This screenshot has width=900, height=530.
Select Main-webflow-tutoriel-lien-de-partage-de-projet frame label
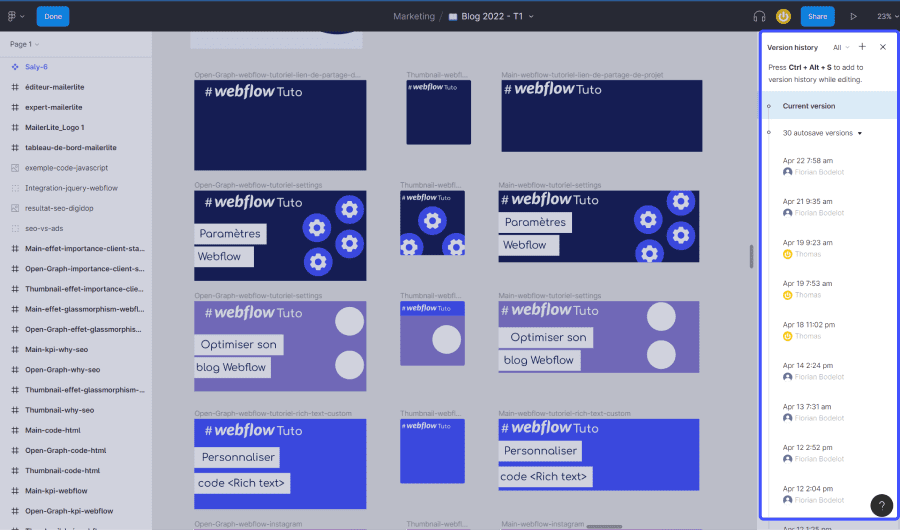pyautogui.click(x=582, y=75)
